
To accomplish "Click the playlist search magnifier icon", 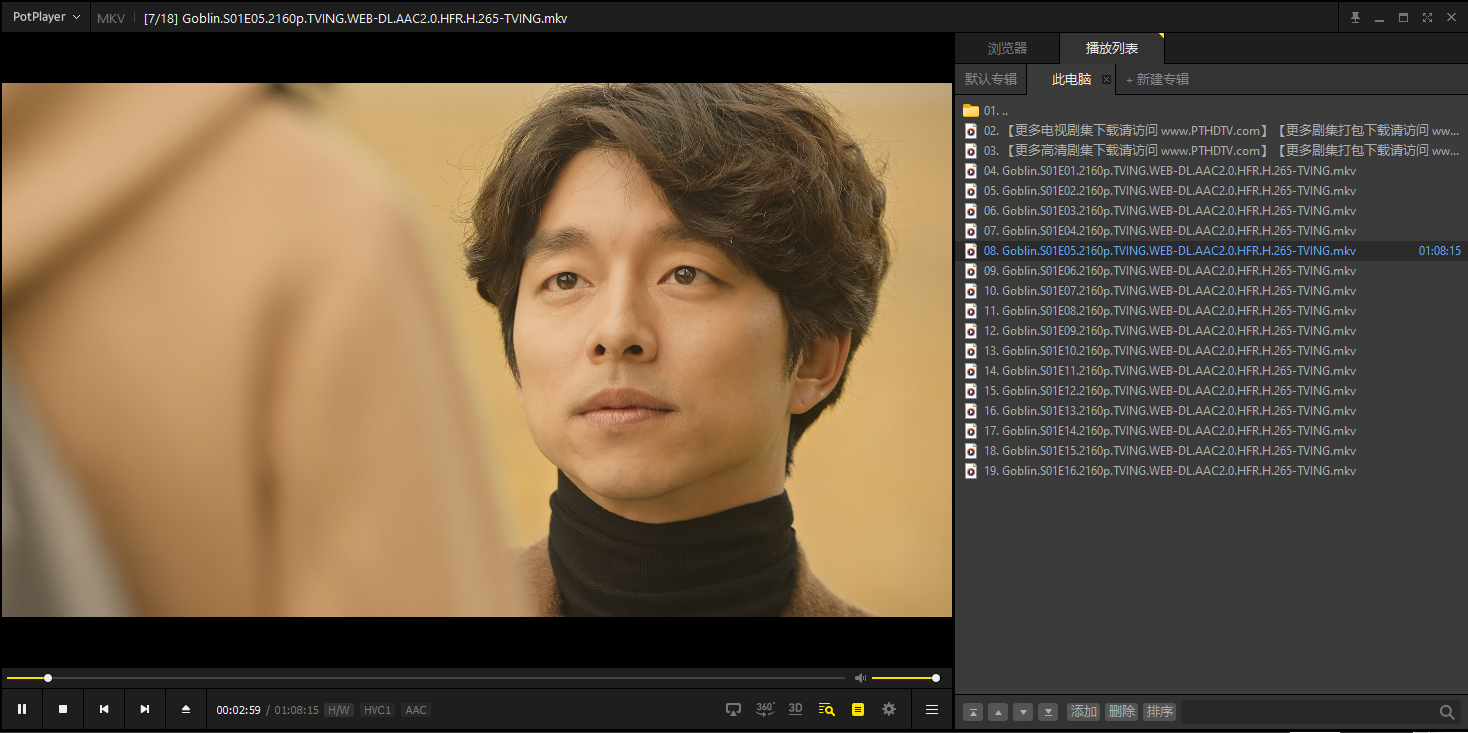I will pos(1447,712).
